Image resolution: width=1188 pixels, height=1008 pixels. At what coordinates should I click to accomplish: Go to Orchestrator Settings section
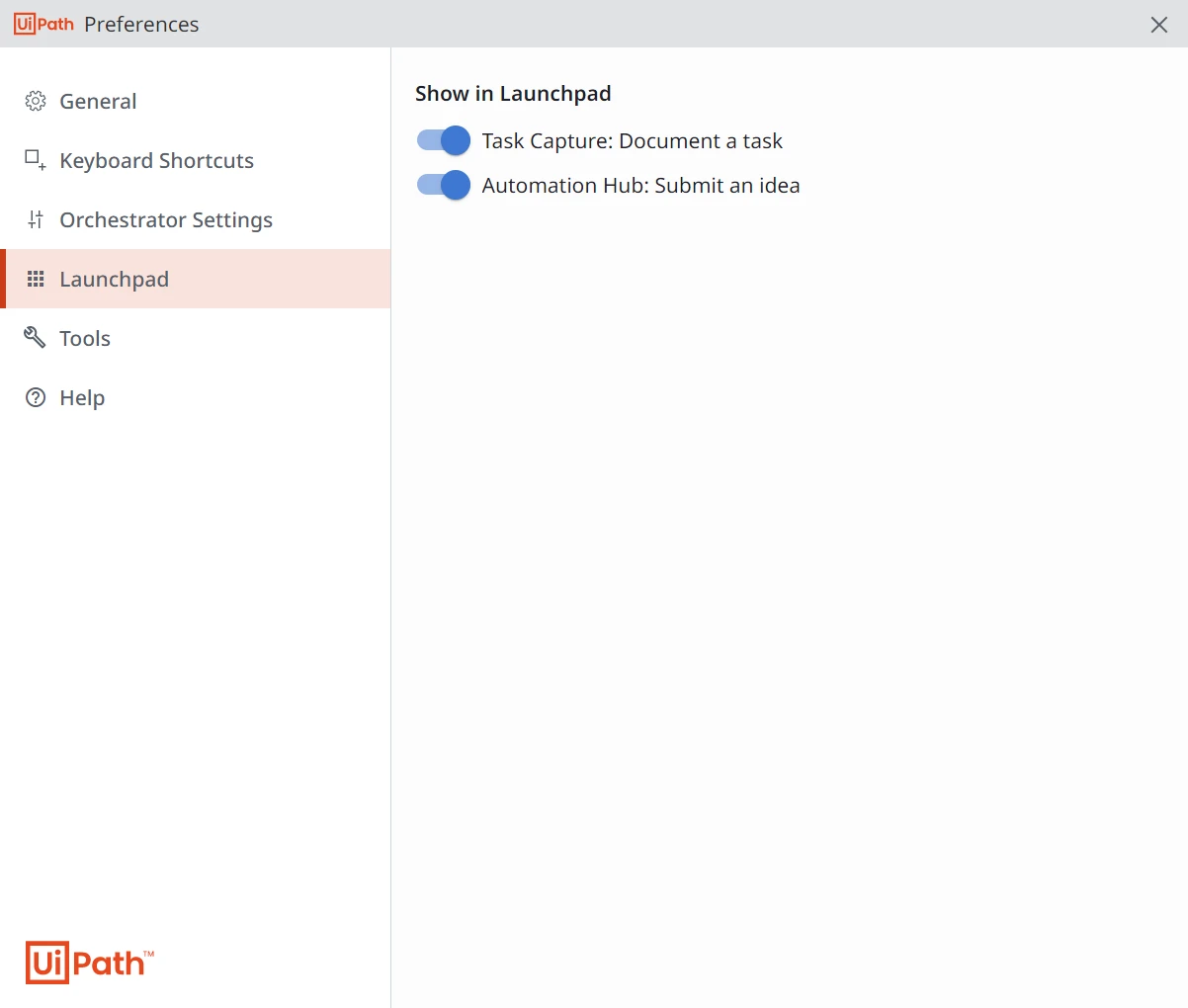pyautogui.click(x=196, y=219)
